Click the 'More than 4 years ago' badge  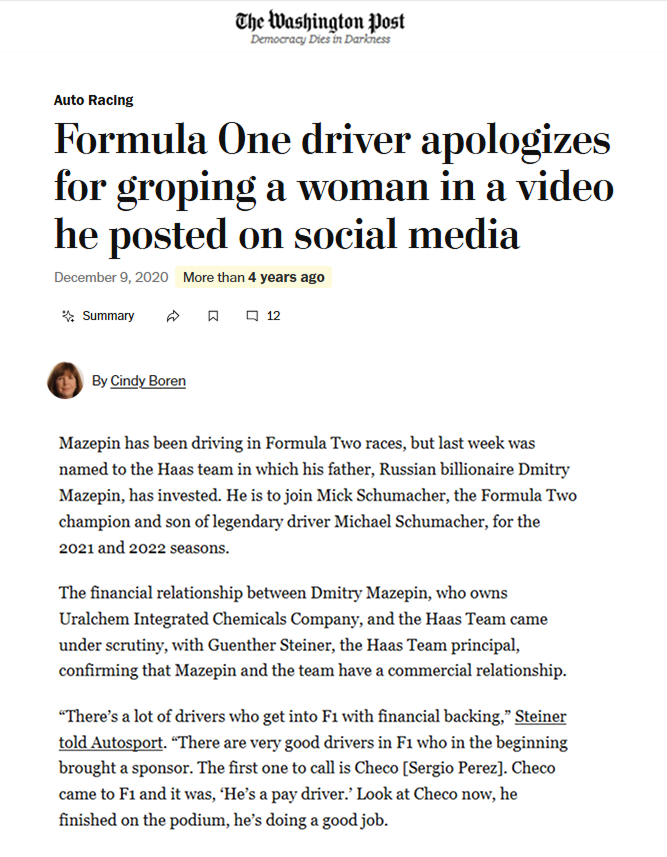(x=253, y=277)
